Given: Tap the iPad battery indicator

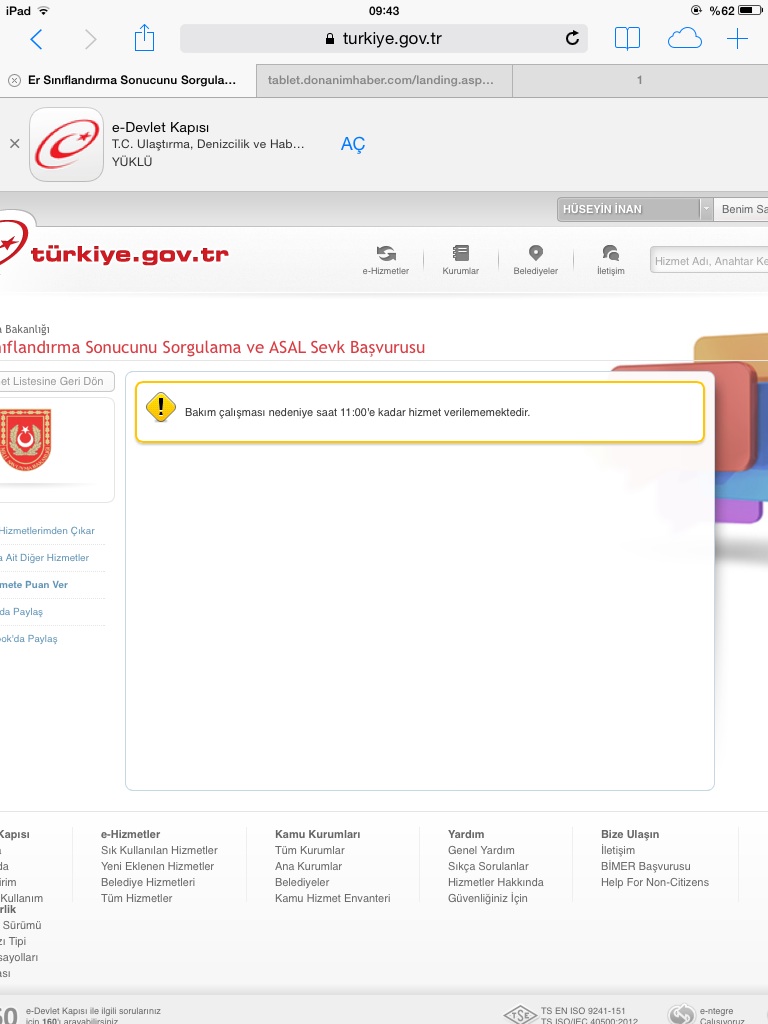Looking at the screenshot, I should point(750,10).
